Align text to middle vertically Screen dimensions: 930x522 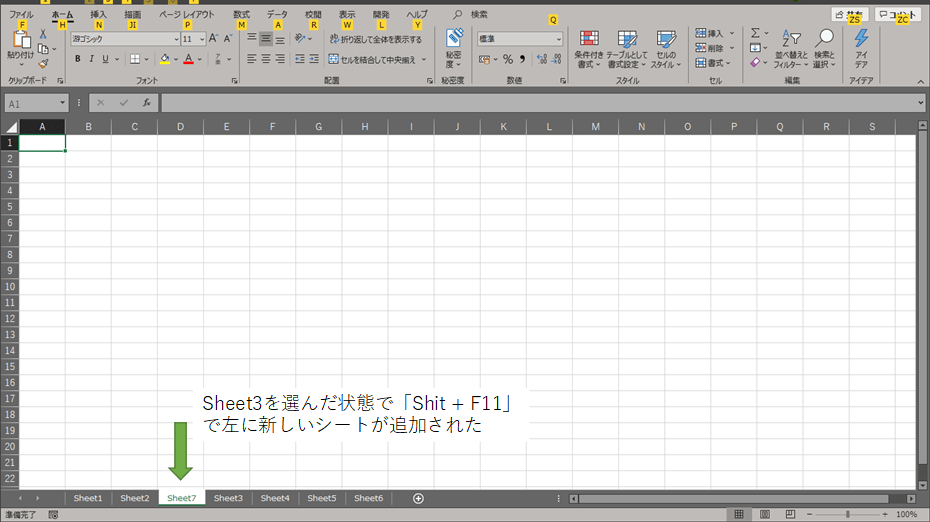pyautogui.click(x=266, y=39)
